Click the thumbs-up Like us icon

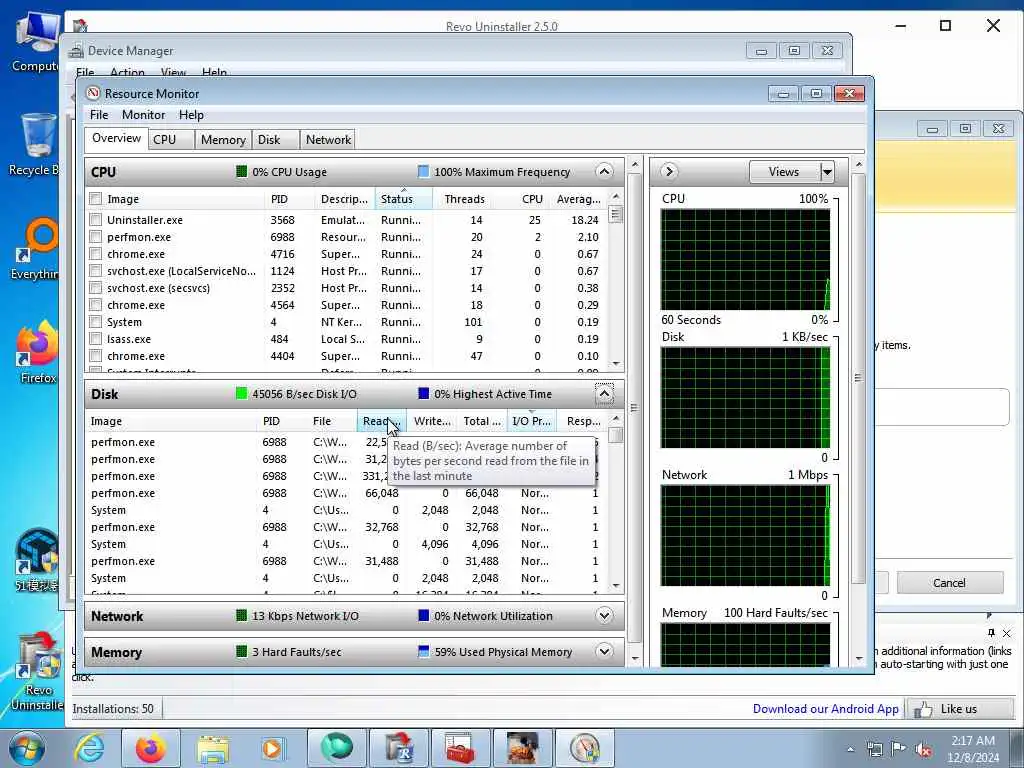[922, 709]
